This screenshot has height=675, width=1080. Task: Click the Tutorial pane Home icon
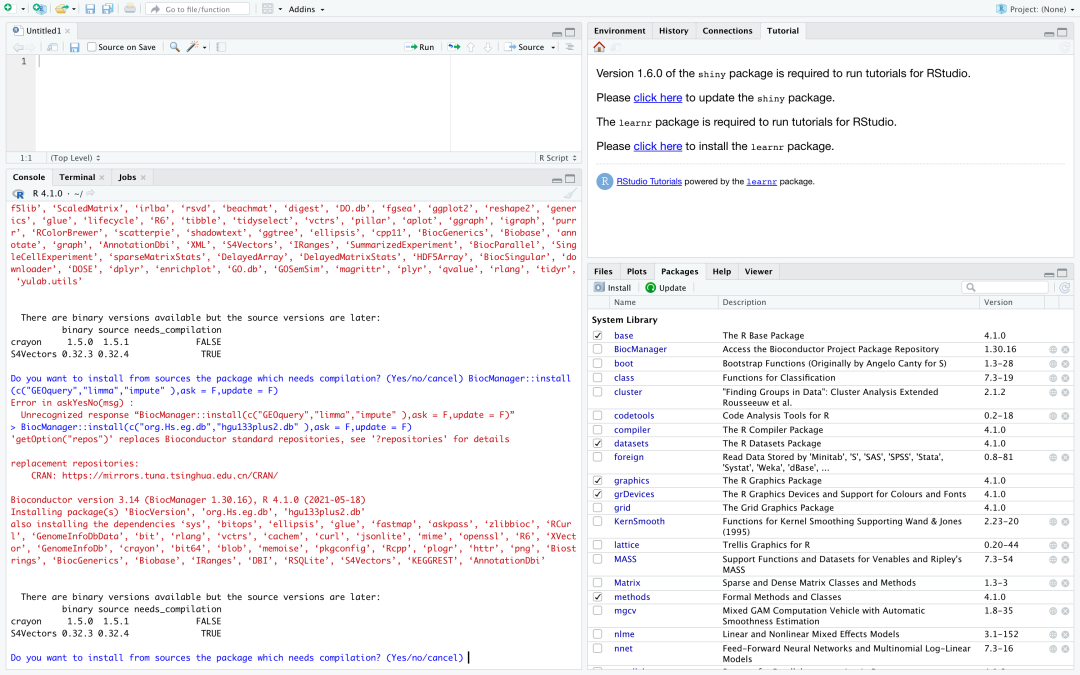(599, 47)
